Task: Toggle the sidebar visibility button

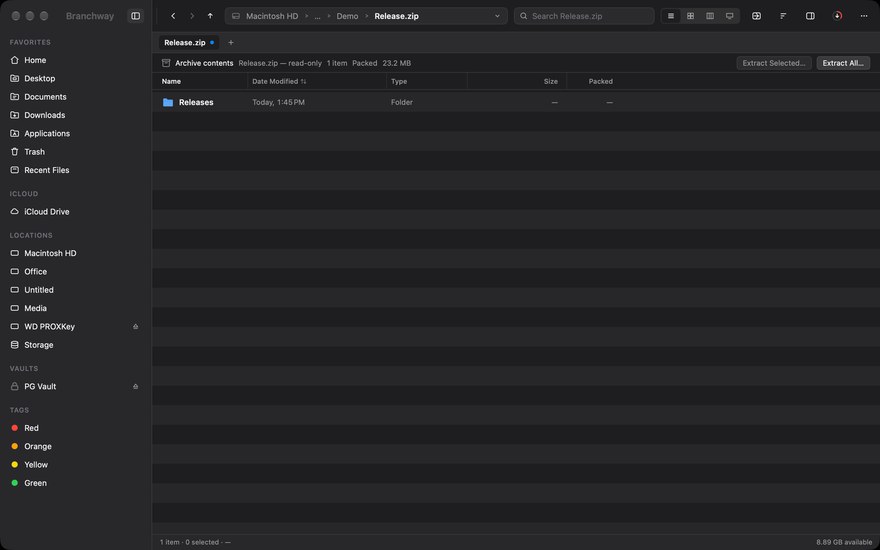Action: pos(135,16)
